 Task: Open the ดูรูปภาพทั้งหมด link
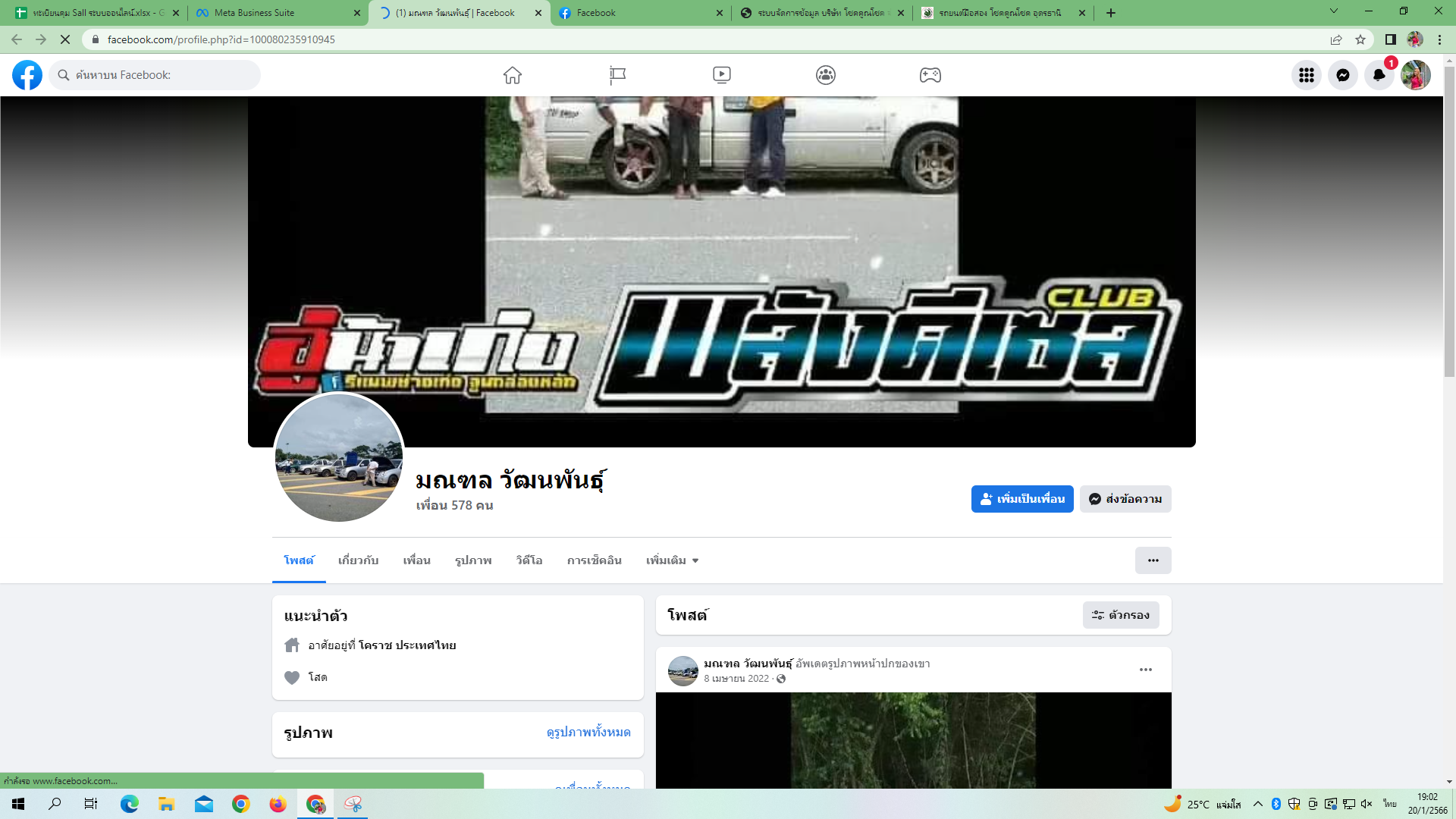(588, 732)
